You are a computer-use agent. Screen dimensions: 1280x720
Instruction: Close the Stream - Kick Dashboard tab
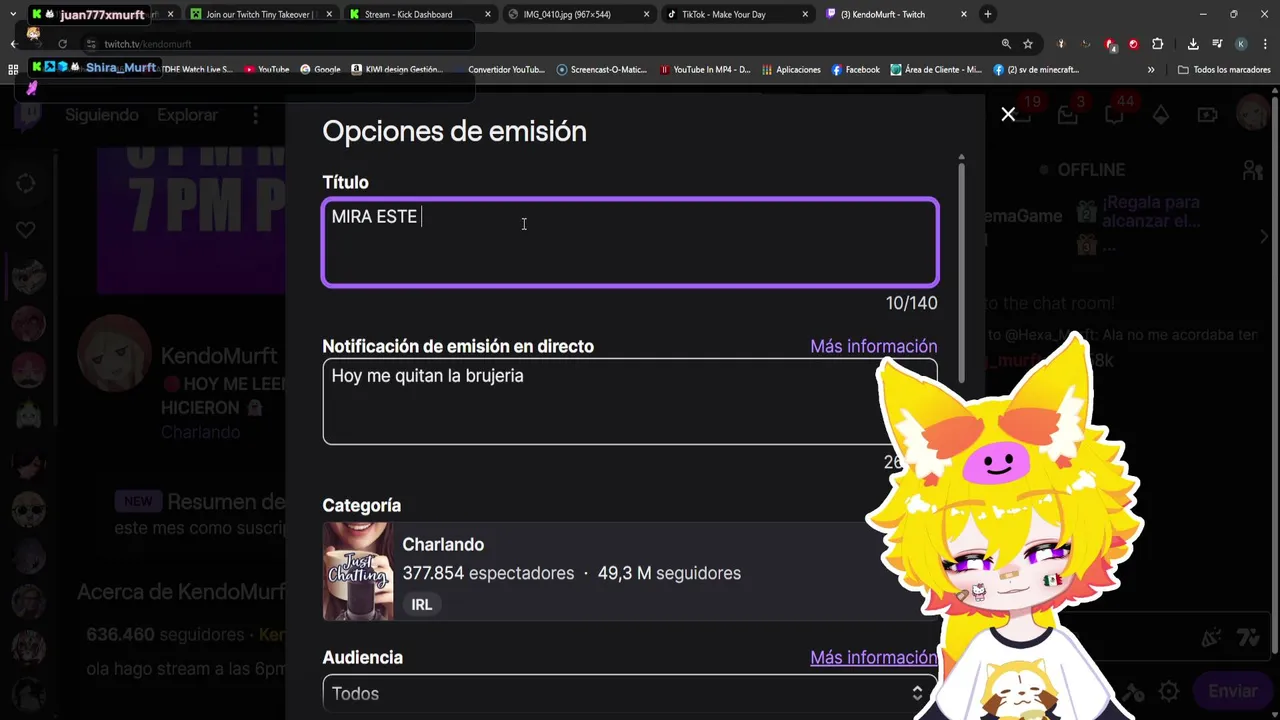pos(487,14)
